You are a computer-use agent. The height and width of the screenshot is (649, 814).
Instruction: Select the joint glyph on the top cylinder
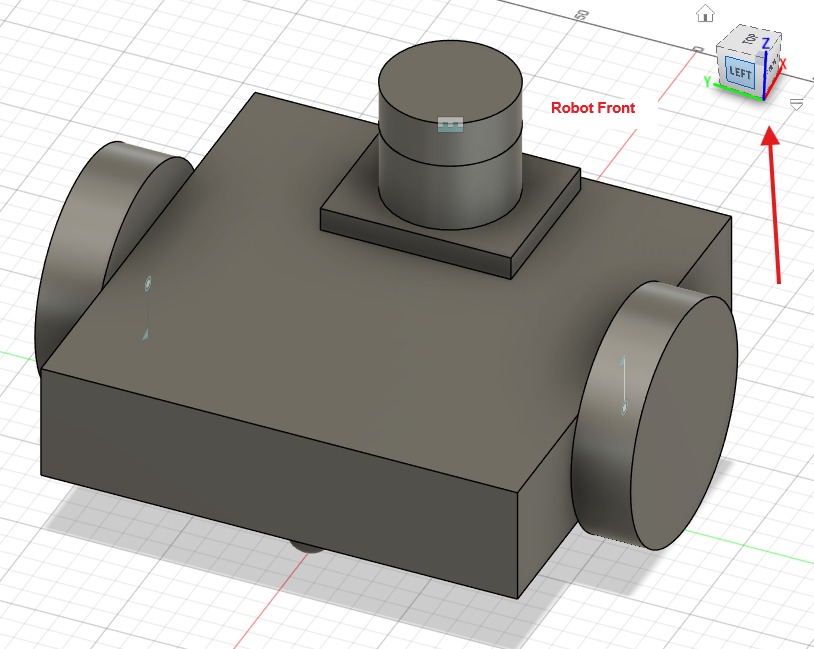pos(450,125)
